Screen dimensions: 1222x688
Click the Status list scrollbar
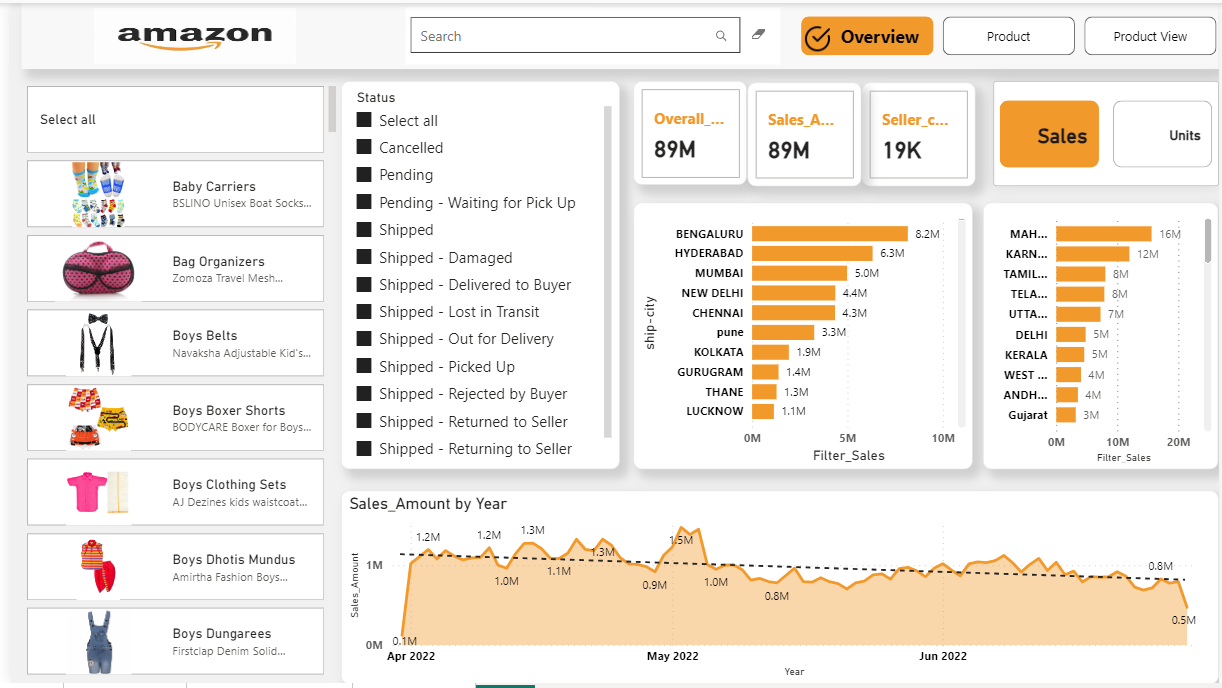click(608, 270)
